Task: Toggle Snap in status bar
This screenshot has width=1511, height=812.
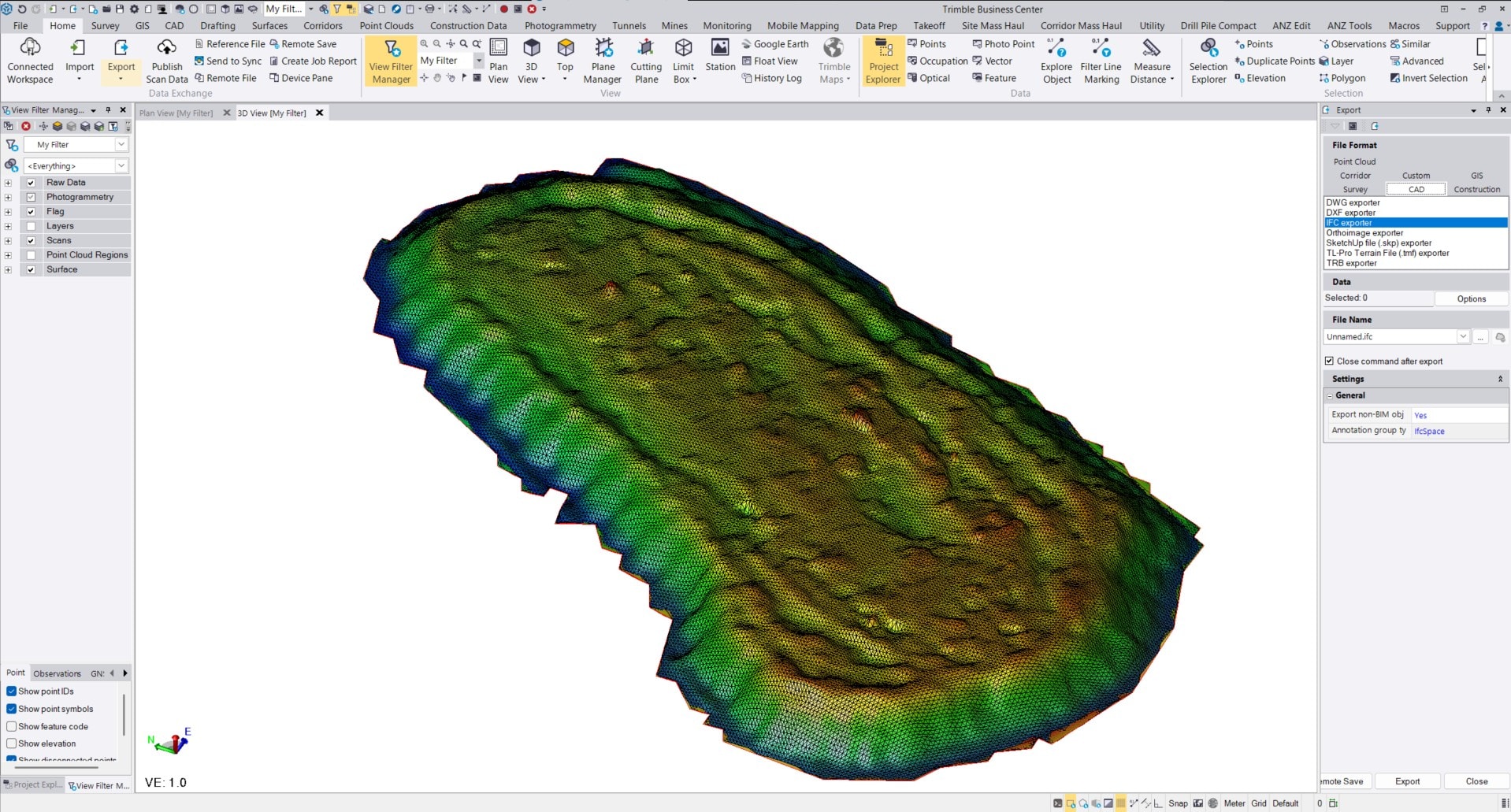Action: click(x=1178, y=803)
